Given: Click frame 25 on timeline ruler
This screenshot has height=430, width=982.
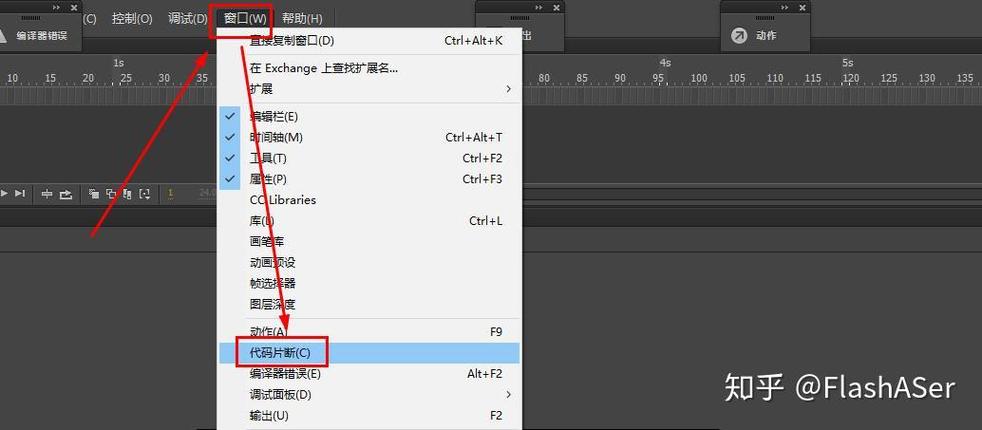Looking at the screenshot, I should (x=126, y=78).
